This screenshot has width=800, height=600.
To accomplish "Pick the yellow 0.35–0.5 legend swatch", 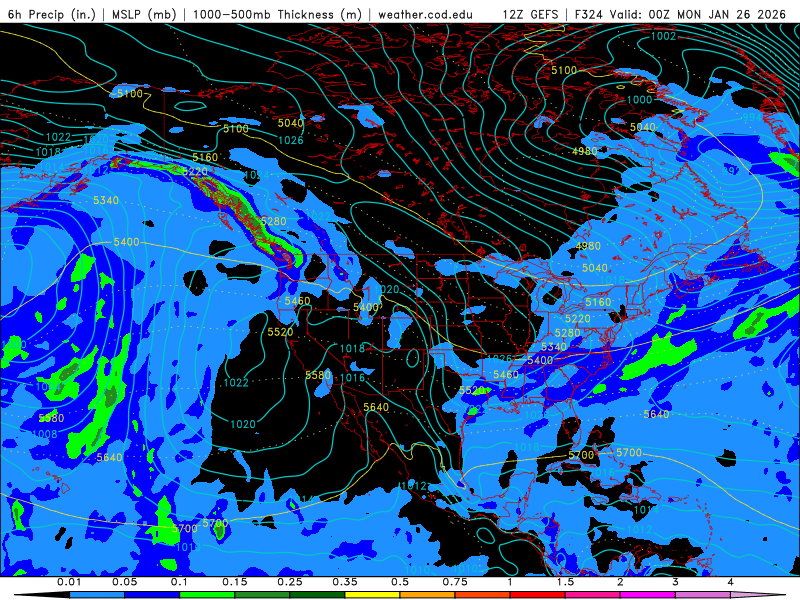I will click(x=372, y=595).
